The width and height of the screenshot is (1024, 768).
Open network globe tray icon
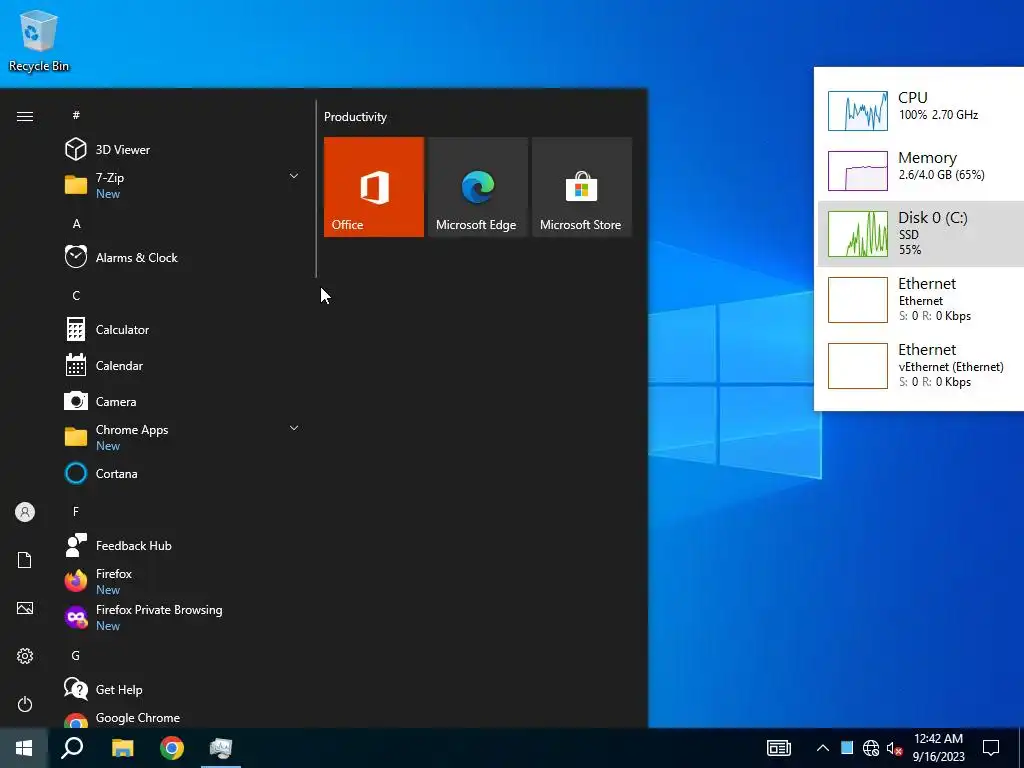tap(871, 748)
